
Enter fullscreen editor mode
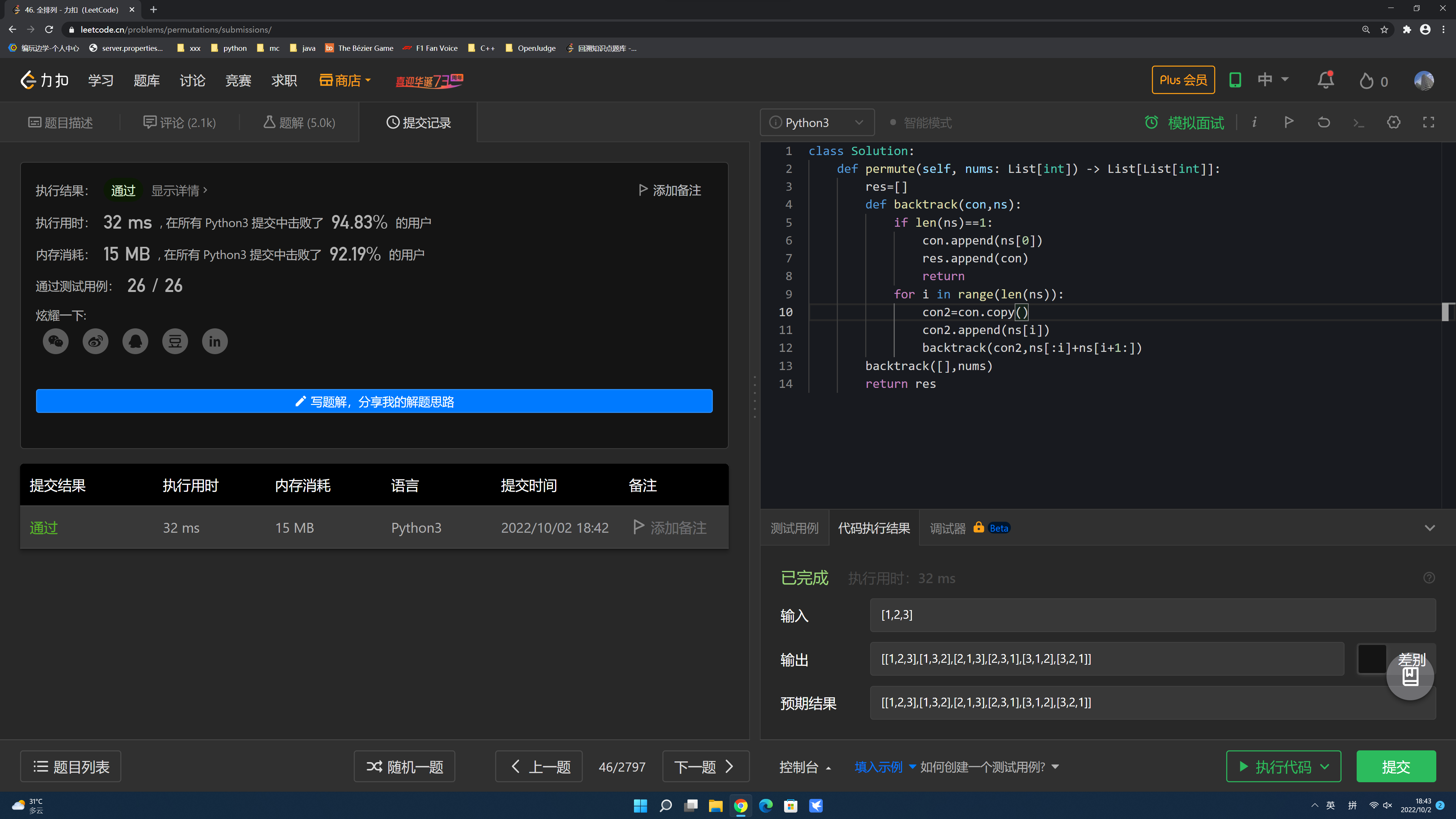pos(1428,122)
